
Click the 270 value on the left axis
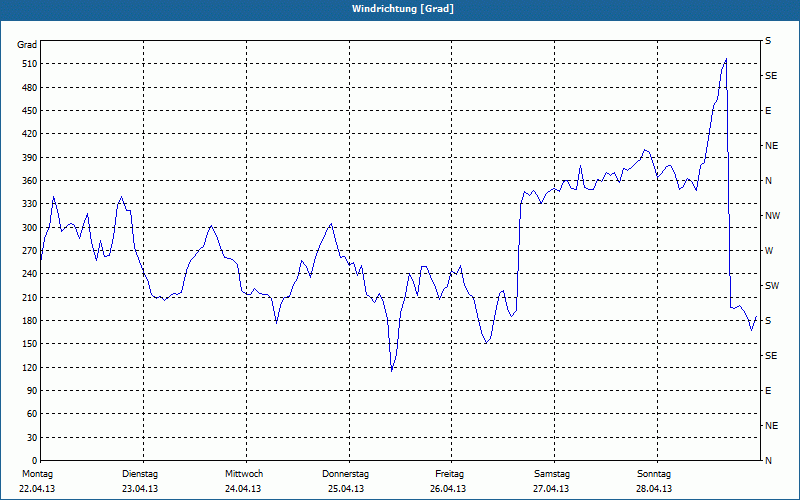point(30,251)
